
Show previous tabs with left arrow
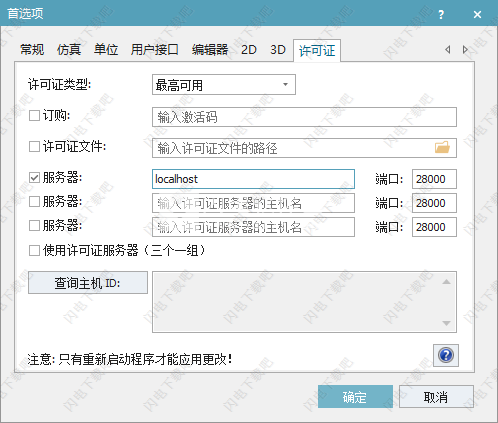pyautogui.click(x=448, y=50)
